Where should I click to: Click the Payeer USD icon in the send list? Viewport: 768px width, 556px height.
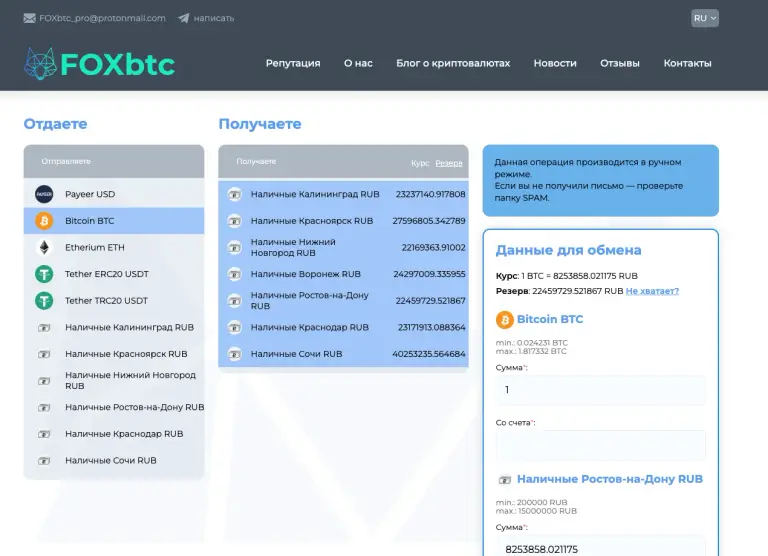point(44,194)
